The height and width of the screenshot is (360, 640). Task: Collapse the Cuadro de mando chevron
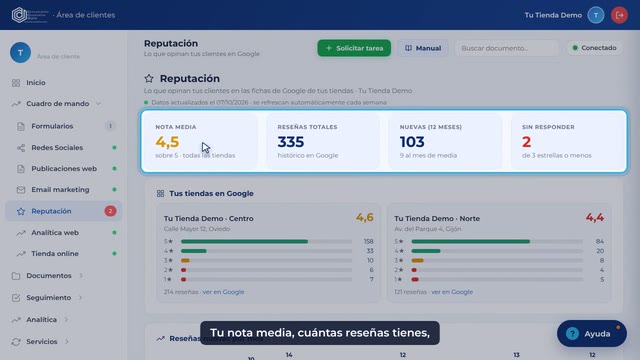point(98,104)
